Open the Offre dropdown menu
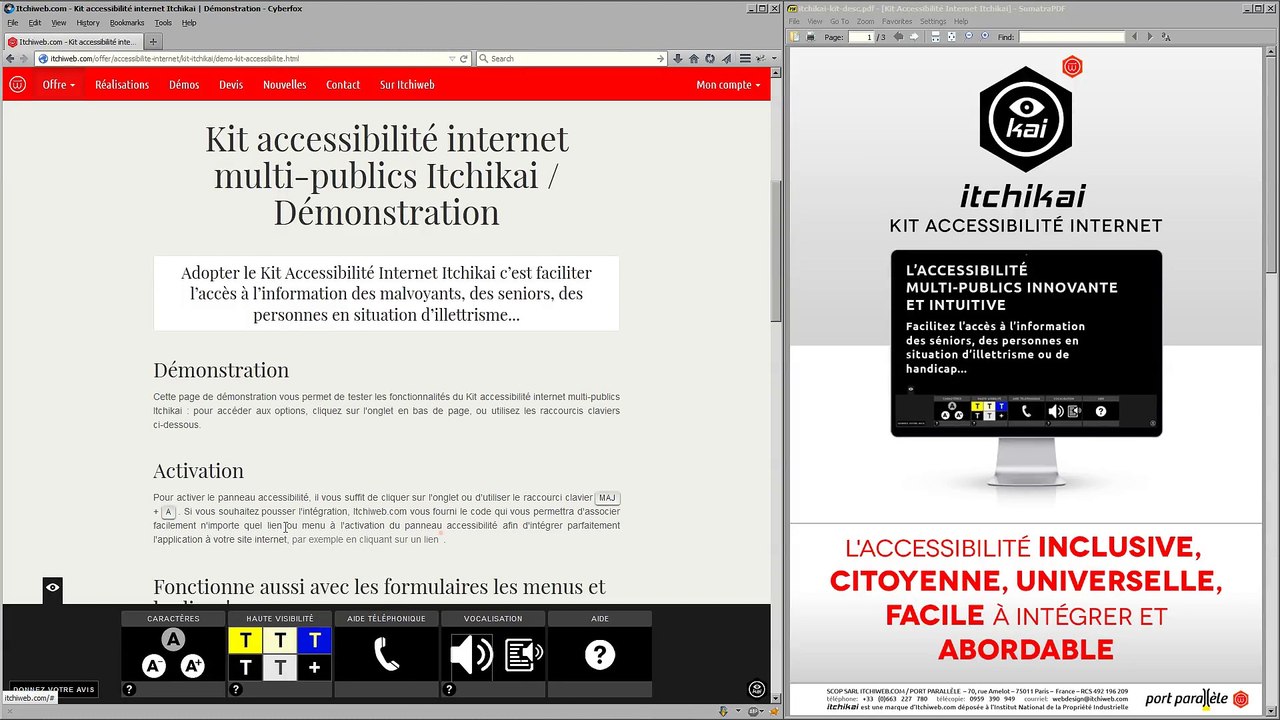Viewport: 1280px width, 720px height. (59, 85)
